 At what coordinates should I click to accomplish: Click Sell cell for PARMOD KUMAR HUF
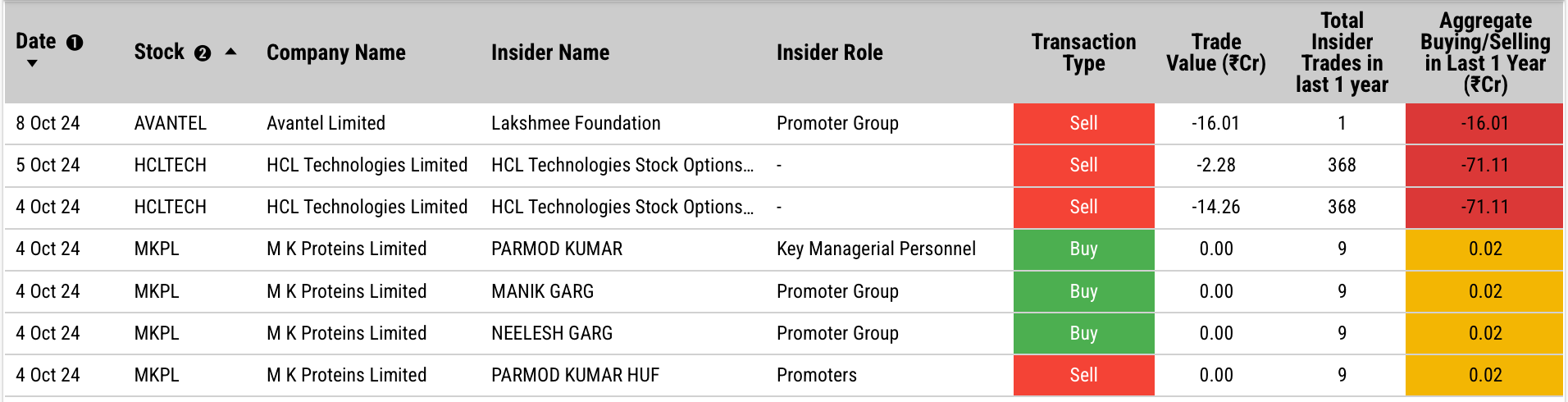click(1084, 375)
